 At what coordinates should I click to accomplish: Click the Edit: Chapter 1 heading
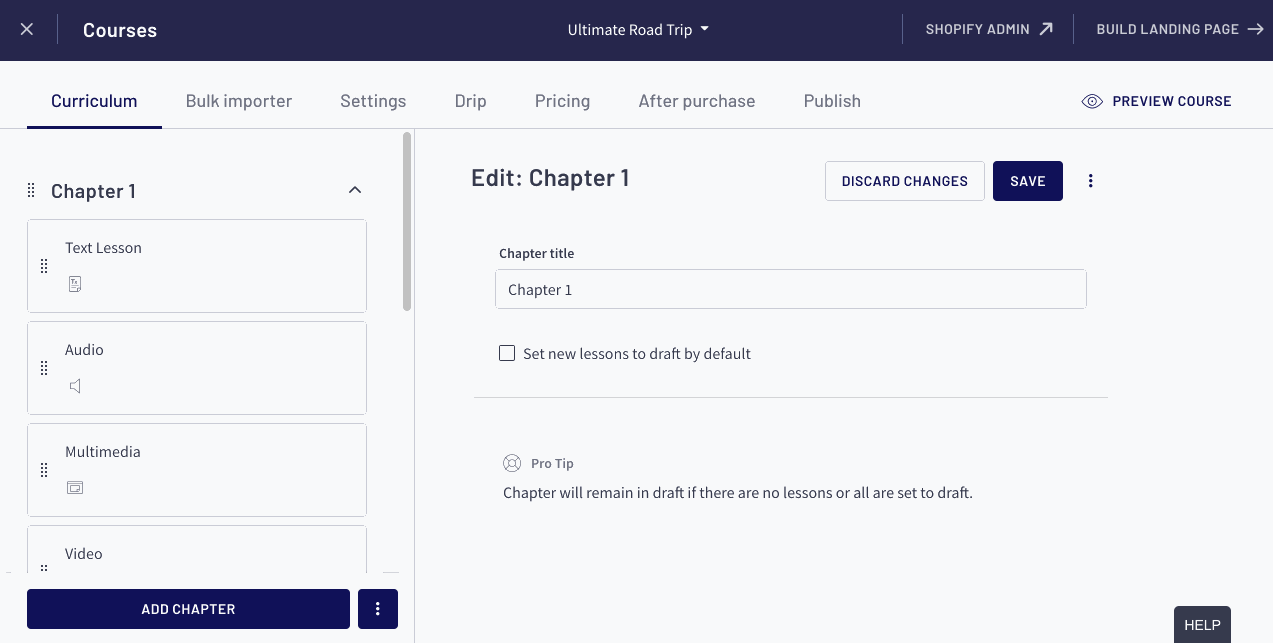pos(550,178)
